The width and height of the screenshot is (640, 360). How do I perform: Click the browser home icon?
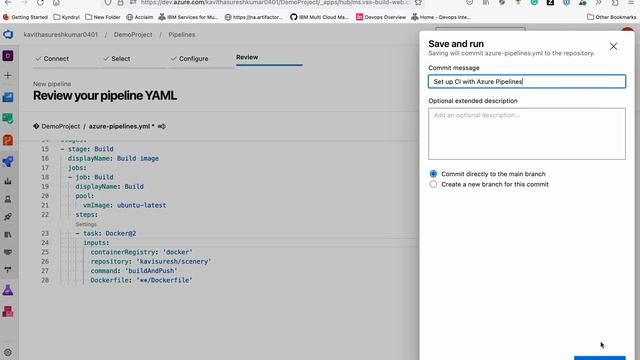tap(56, 2)
